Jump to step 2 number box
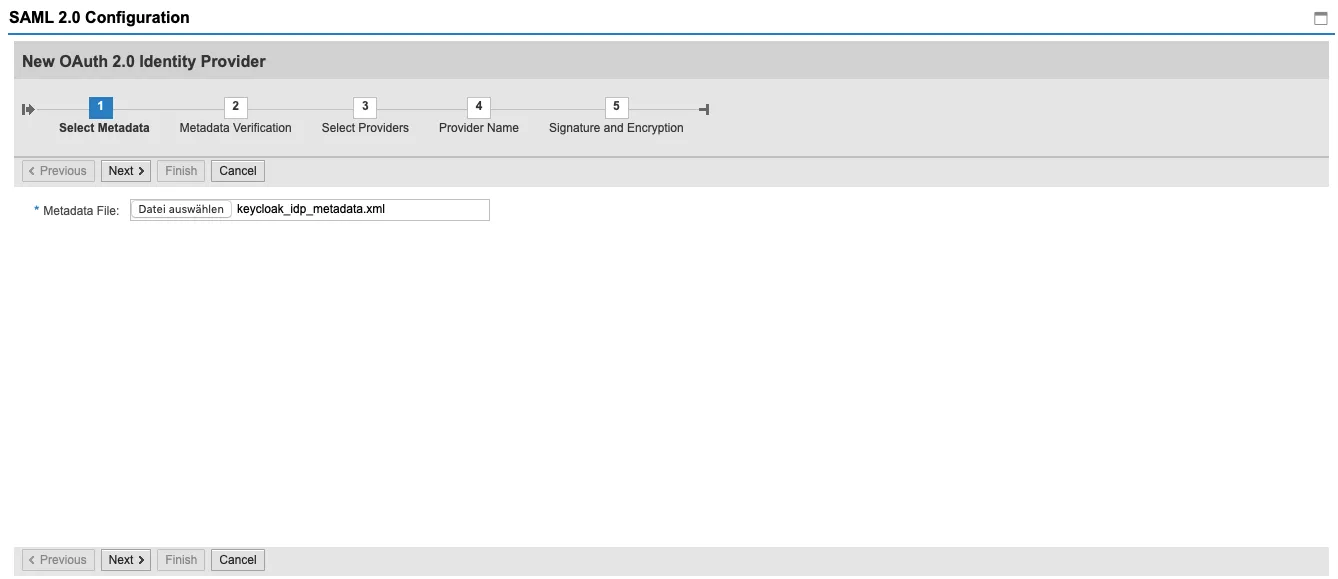Screen dimensions: 1338x579 235,107
